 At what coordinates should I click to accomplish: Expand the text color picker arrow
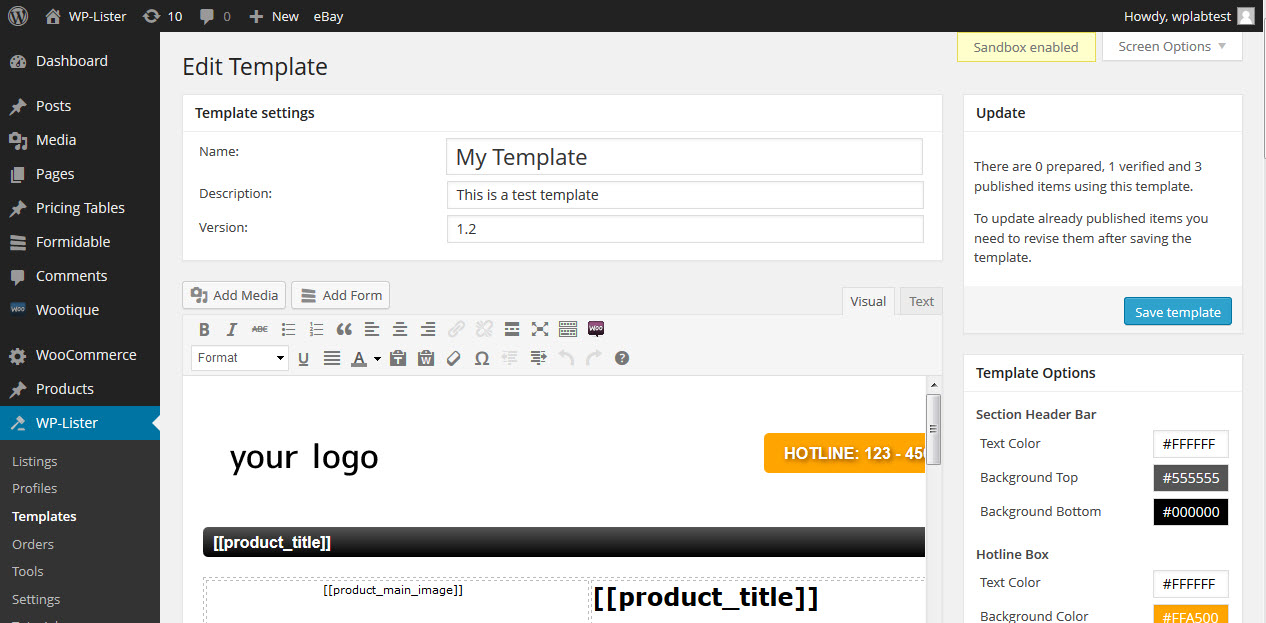coord(377,358)
